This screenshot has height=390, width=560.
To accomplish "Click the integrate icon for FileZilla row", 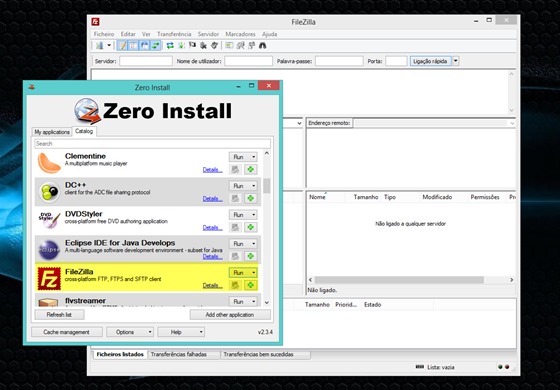I will 235,285.
